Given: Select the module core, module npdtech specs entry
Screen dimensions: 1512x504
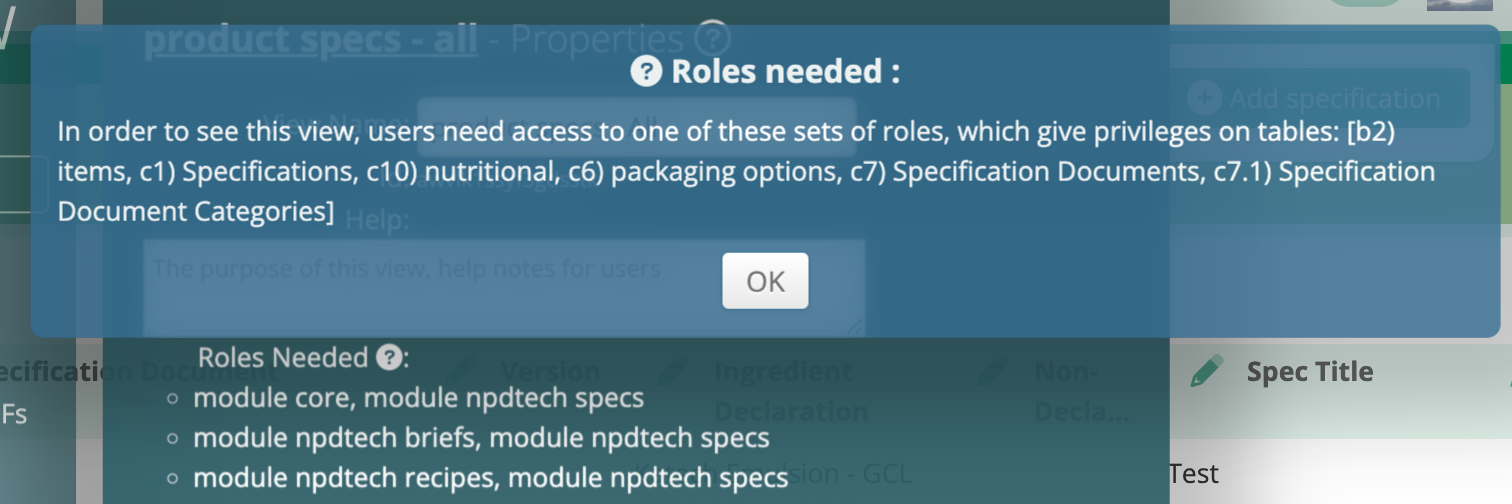Looking at the screenshot, I should [x=418, y=398].
